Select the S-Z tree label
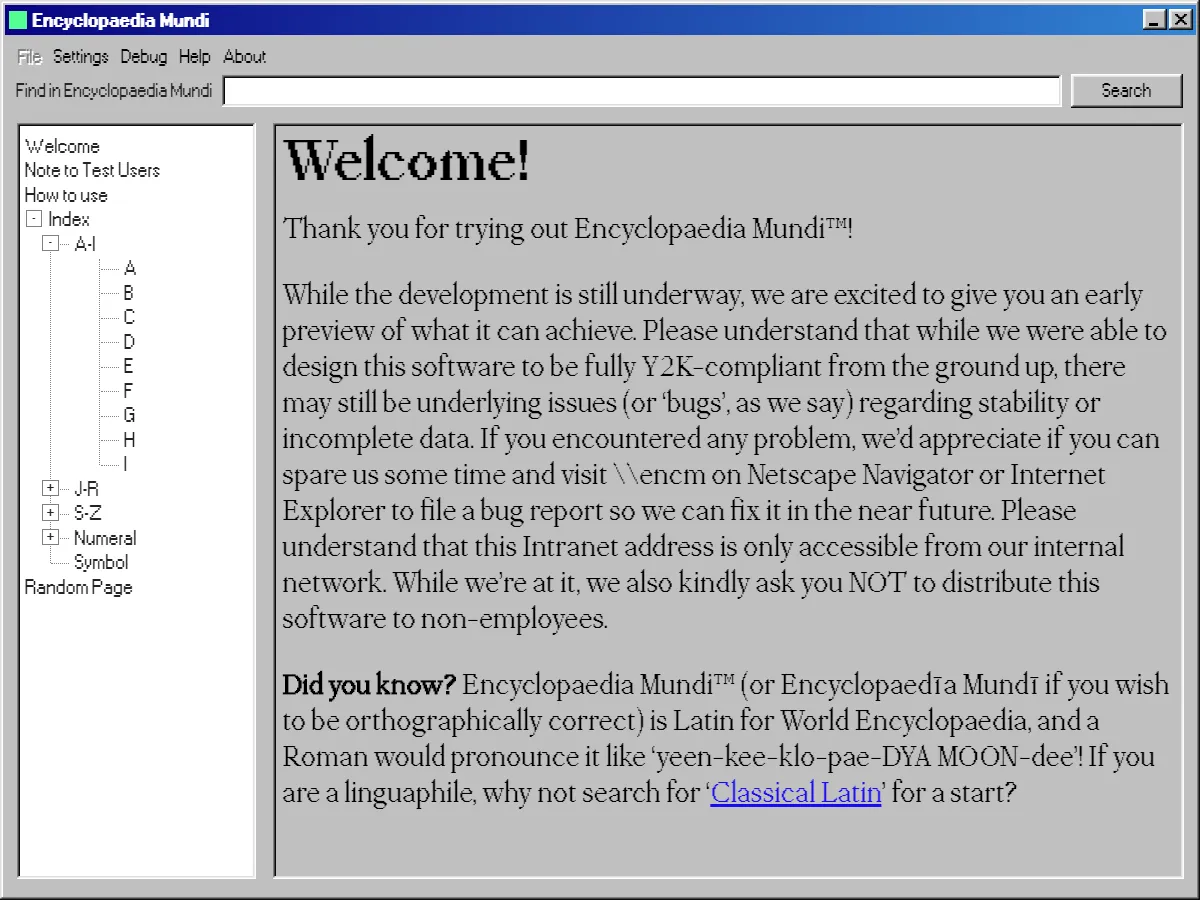The width and height of the screenshot is (1200, 900). click(87, 513)
